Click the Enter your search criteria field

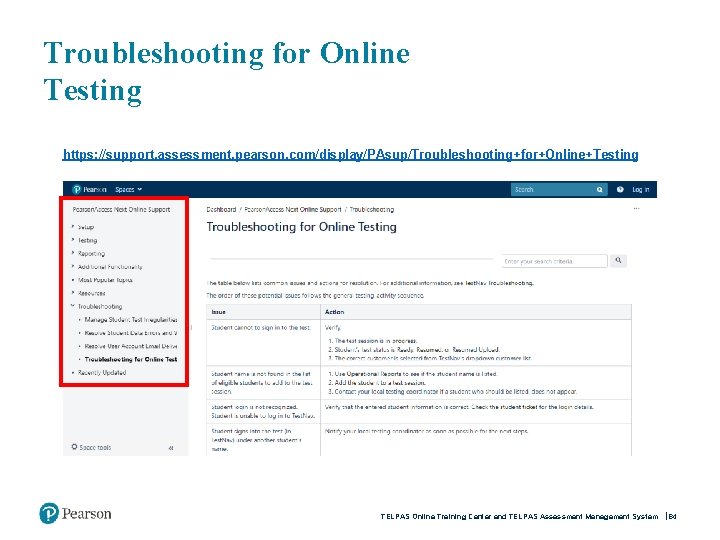pos(554,261)
